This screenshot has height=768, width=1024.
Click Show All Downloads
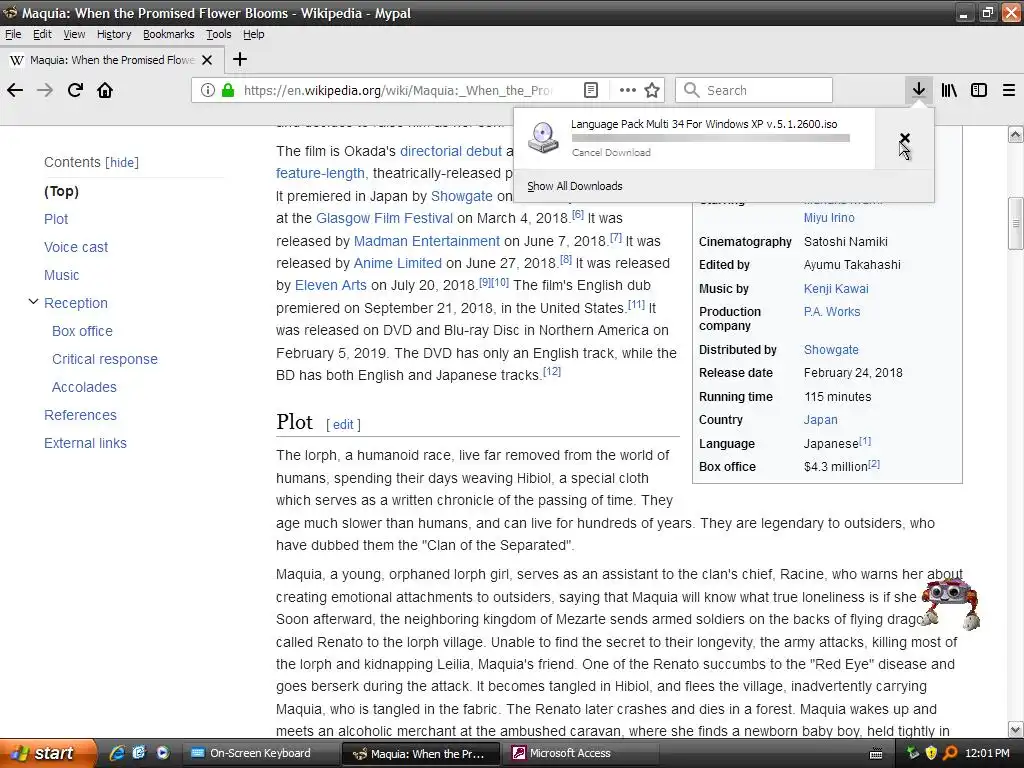575,186
